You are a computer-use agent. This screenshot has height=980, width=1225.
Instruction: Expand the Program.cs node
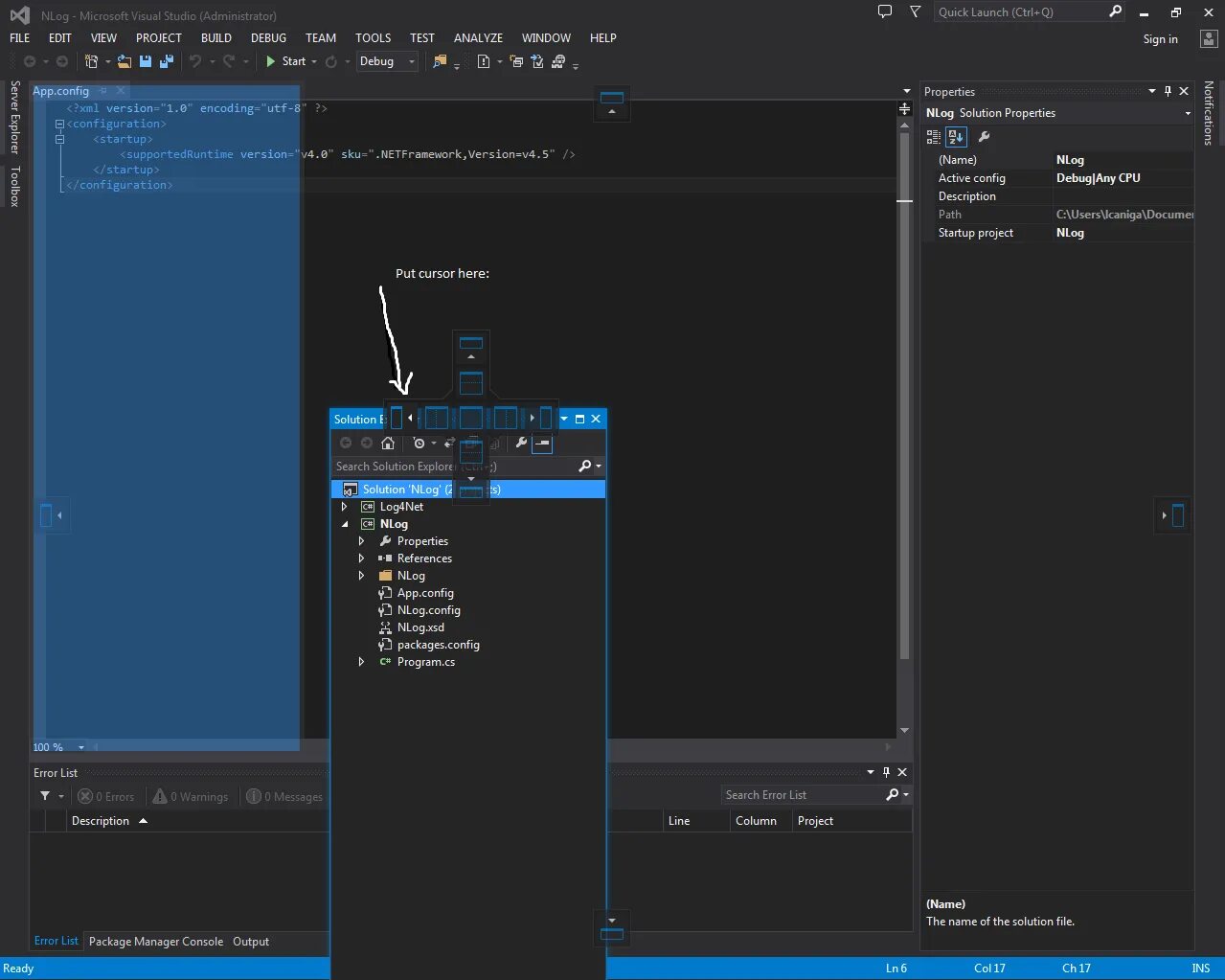click(361, 662)
